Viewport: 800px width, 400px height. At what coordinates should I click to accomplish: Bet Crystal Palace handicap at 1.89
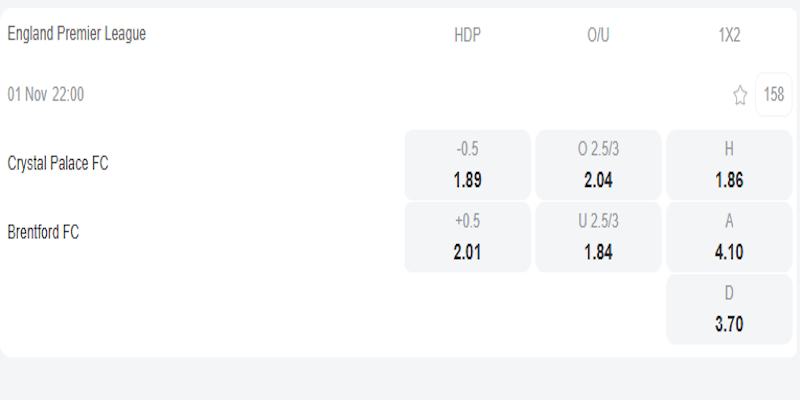coord(467,181)
